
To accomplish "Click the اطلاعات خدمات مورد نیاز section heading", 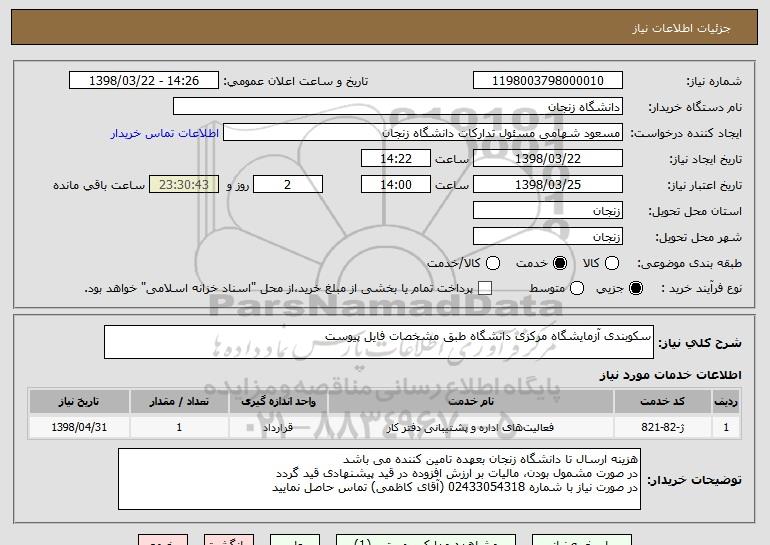I will (670, 375).
